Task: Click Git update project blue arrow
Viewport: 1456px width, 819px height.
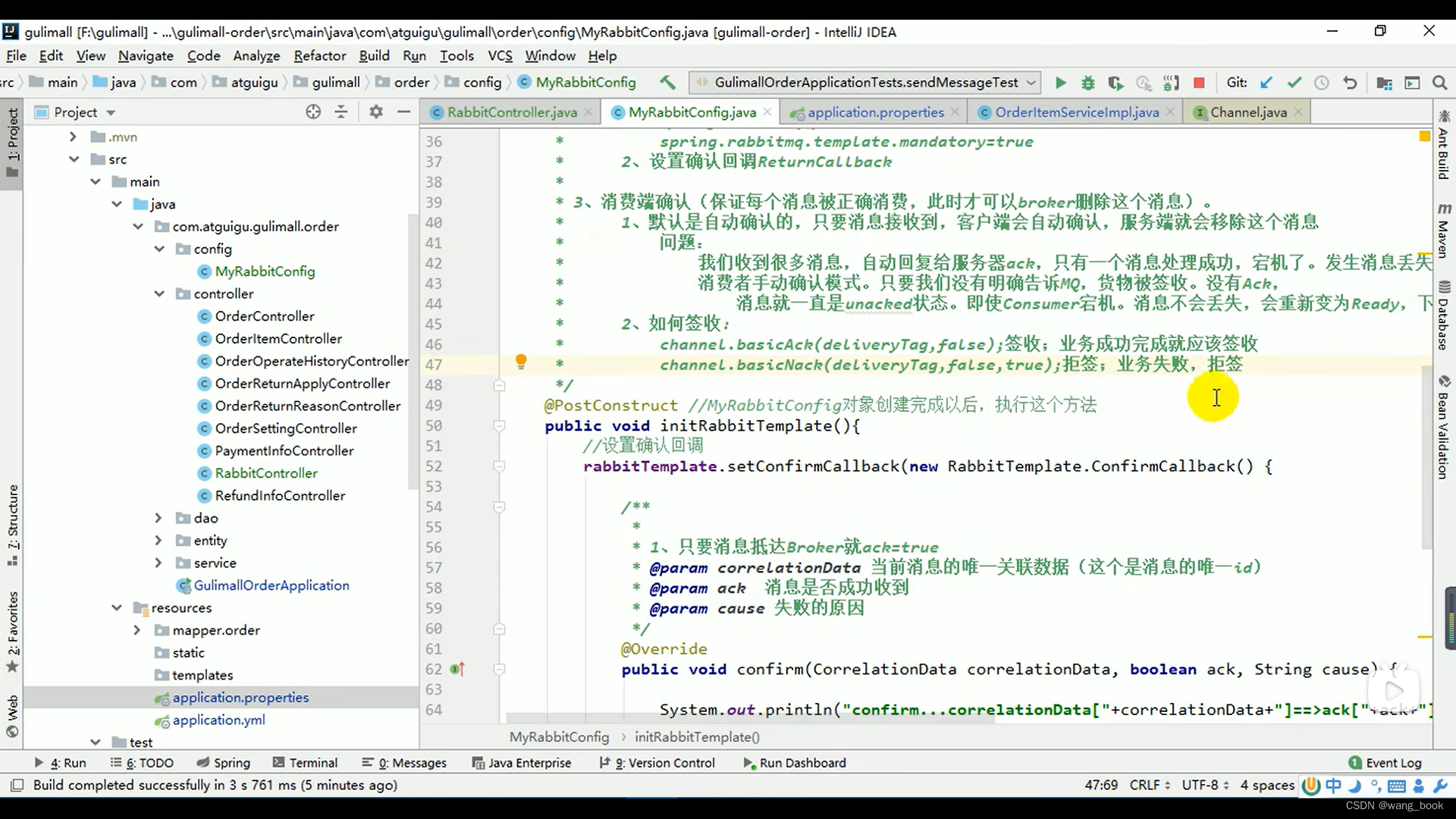Action: tap(1266, 83)
